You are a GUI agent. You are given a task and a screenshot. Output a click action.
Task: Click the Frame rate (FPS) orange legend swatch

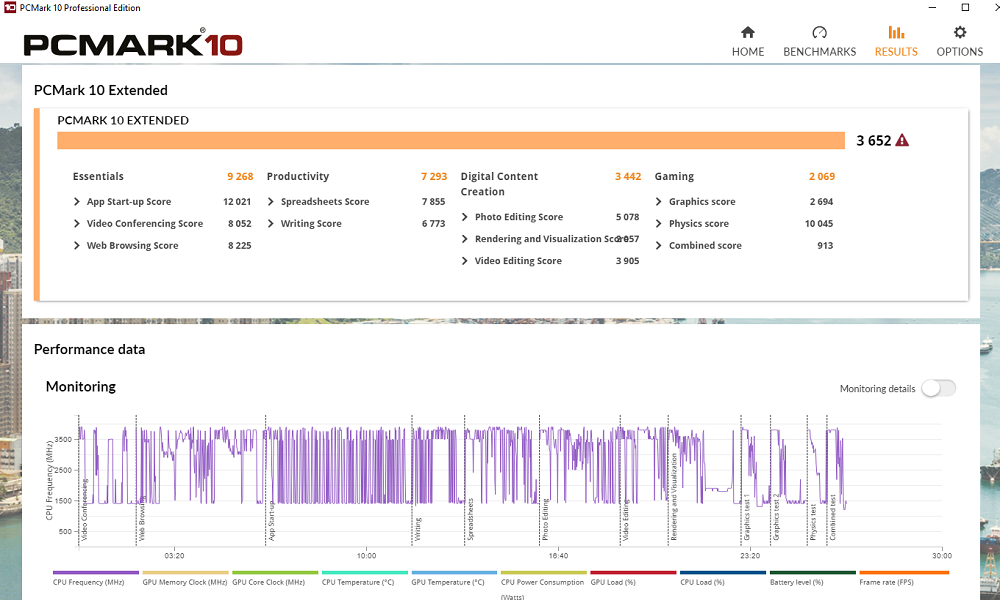click(x=904, y=573)
